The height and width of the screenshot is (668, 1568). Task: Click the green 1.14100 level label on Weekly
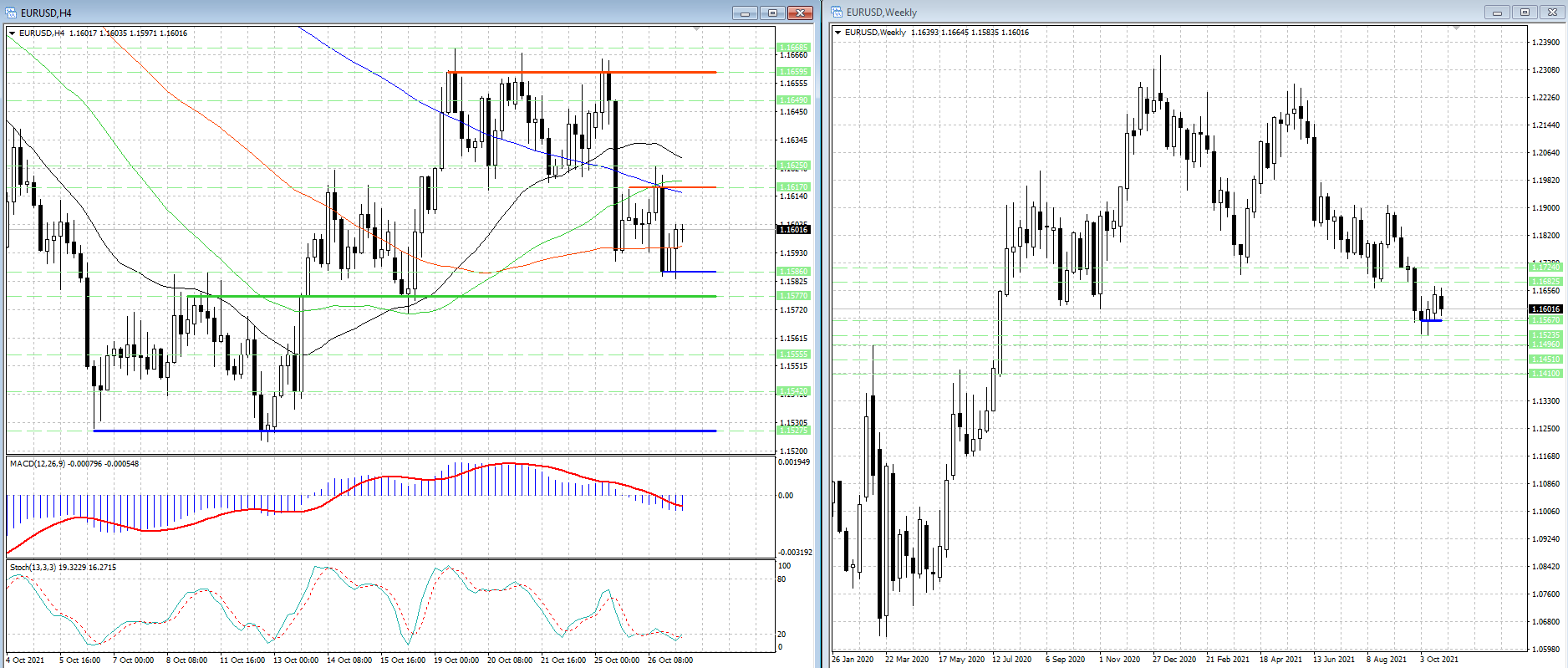point(1545,374)
